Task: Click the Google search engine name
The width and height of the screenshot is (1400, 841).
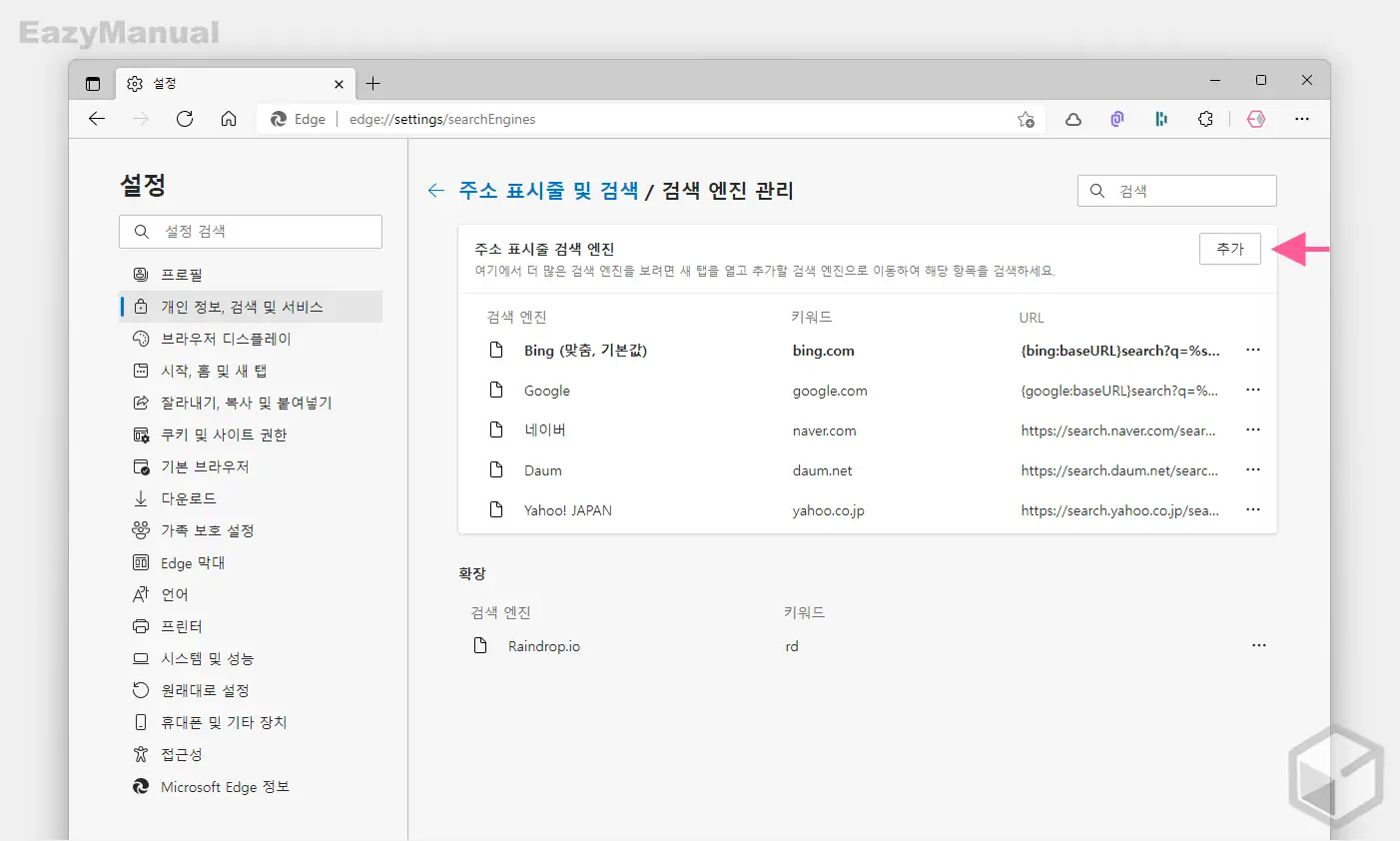Action: tap(547, 391)
